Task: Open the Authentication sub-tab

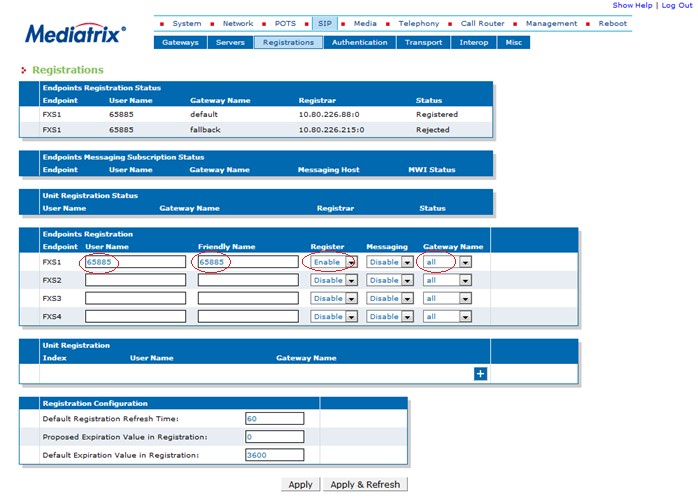Action: [360, 42]
